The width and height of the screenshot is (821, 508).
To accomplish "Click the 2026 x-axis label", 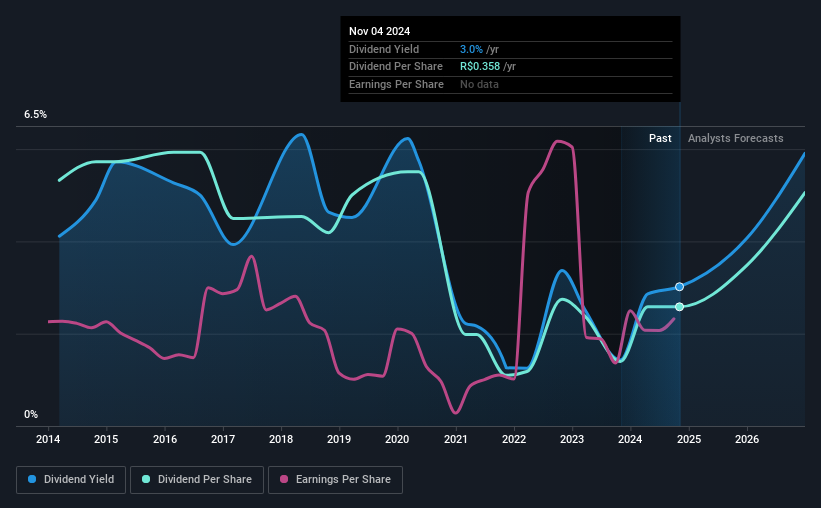I will click(747, 439).
